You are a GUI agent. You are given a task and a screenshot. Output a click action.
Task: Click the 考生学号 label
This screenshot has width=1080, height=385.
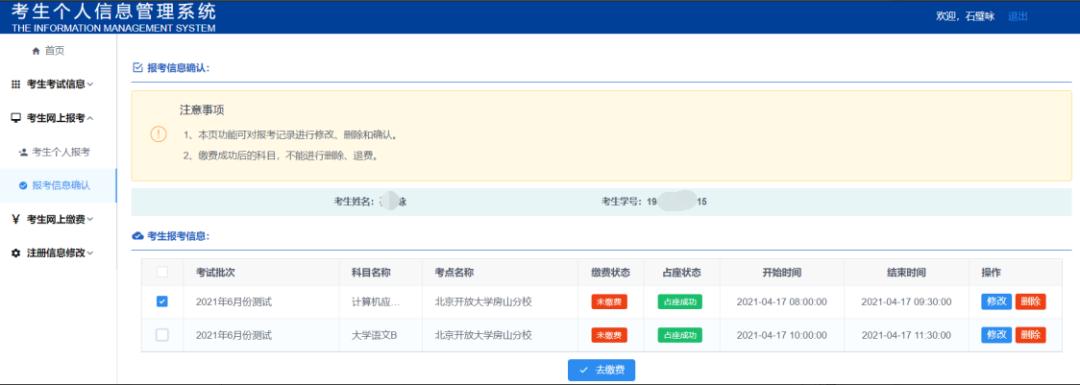pyautogui.click(x=622, y=202)
